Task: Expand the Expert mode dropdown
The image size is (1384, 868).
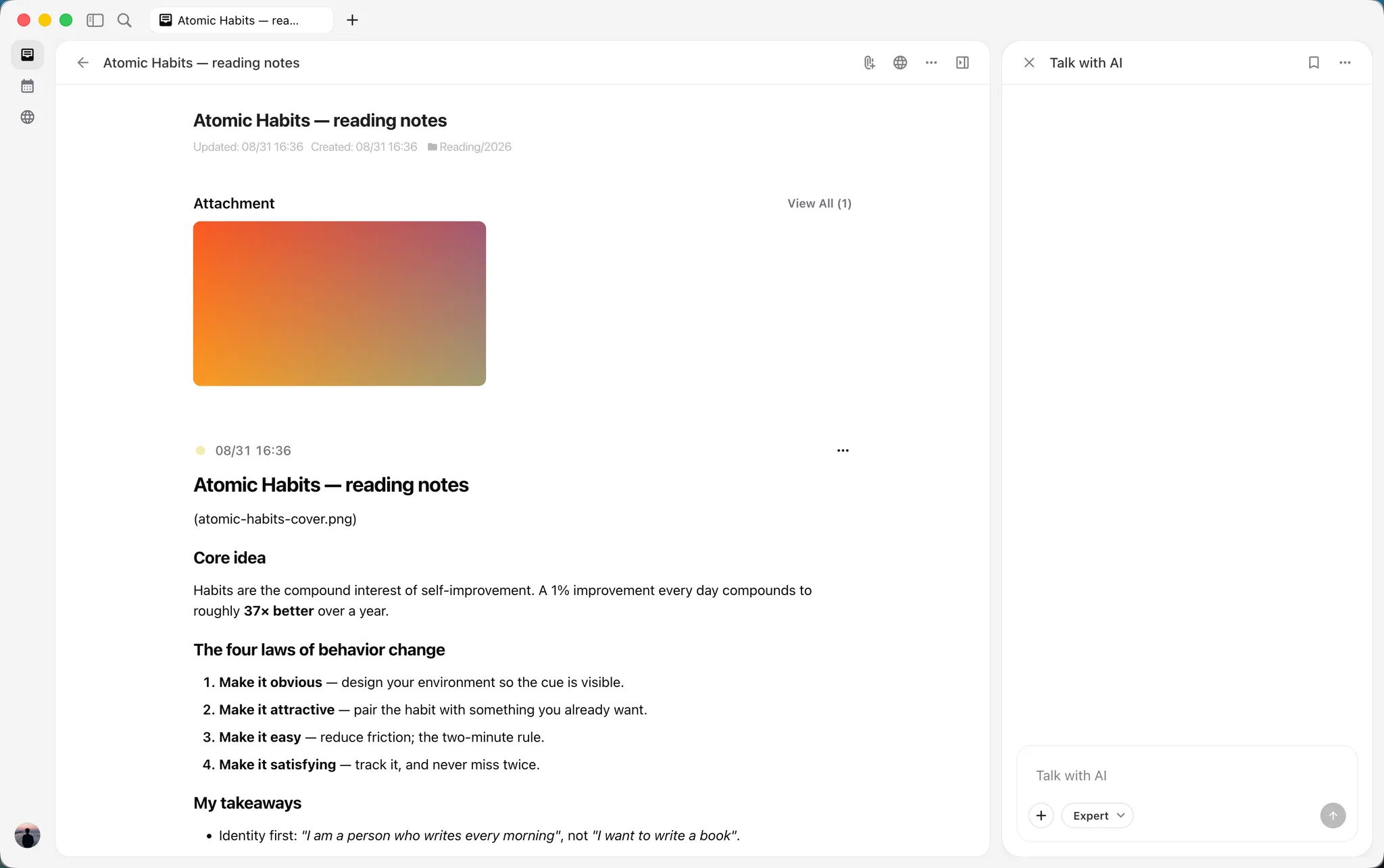Action: click(x=1097, y=815)
